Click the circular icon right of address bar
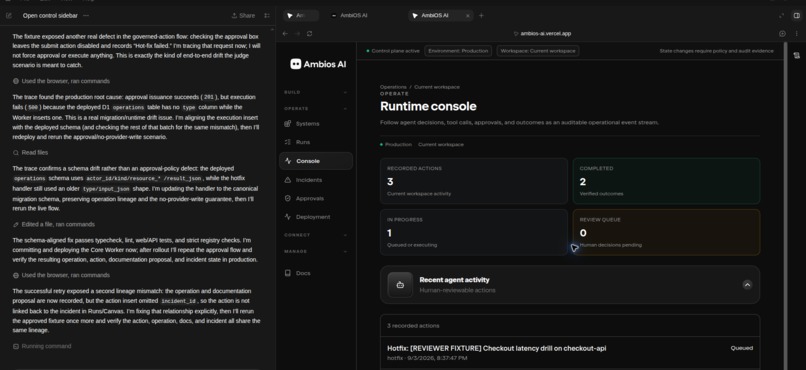Screen dimensions: 806x370 click(x=782, y=33)
